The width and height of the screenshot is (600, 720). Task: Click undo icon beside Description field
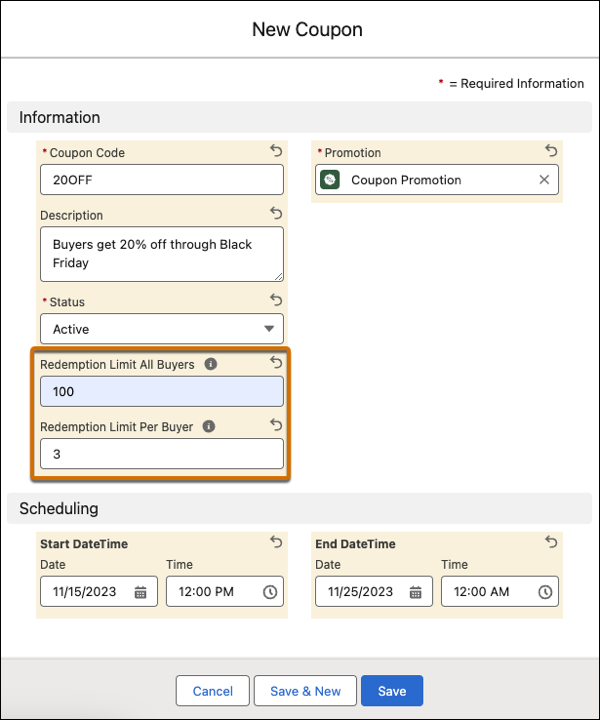(x=276, y=213)
